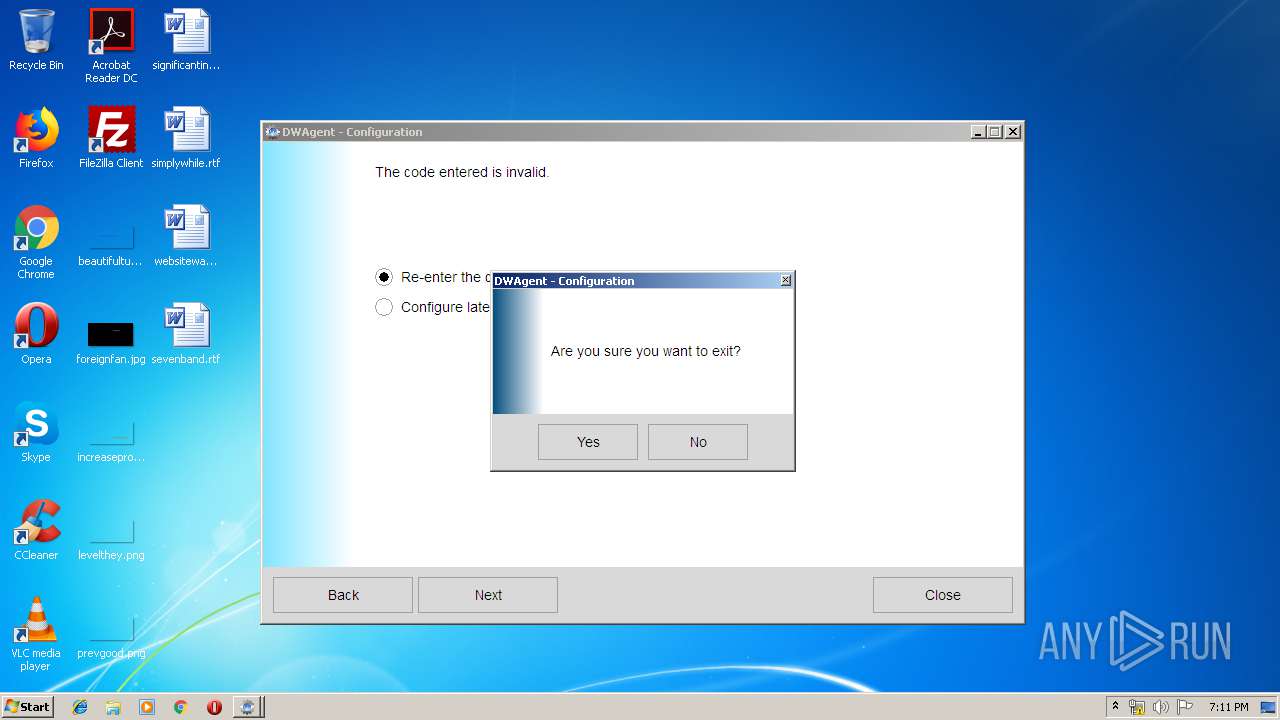Select the beautifultu... desktop file
Screen dimensions: 1280x720
(111, 242)
